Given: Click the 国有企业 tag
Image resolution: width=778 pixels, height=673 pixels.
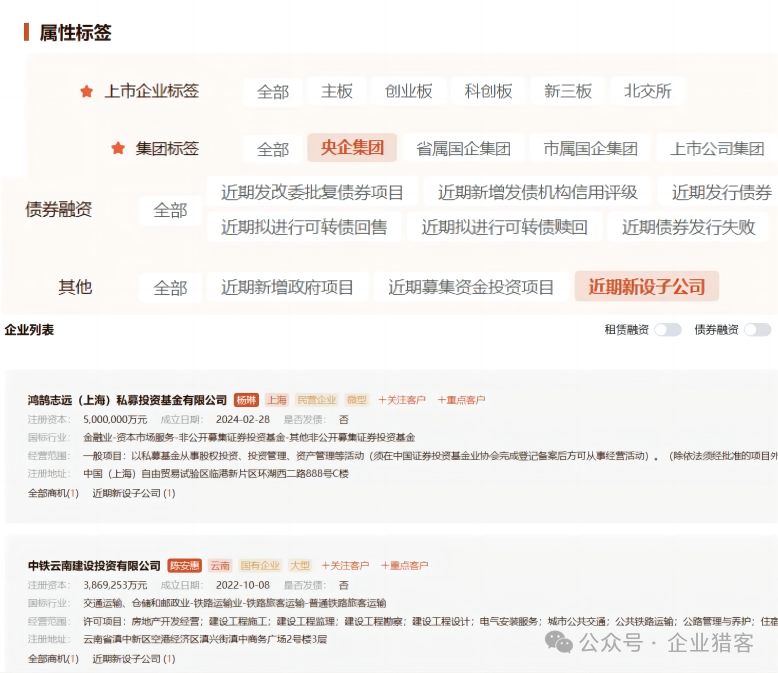Looking at the screenshot, I should (260, 566).
